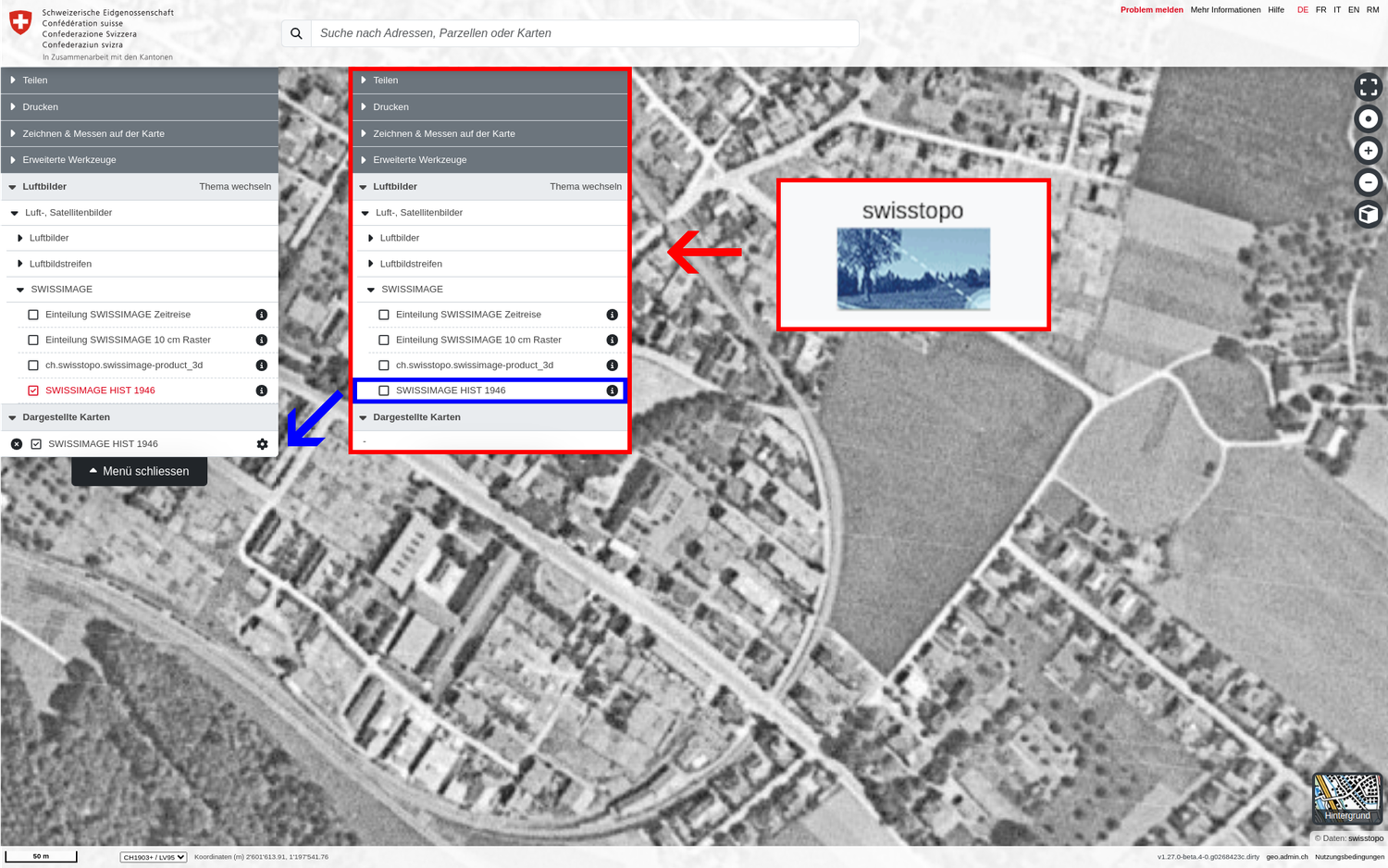Open the Hintergrund background map thumbnail

click(1347, 798)
